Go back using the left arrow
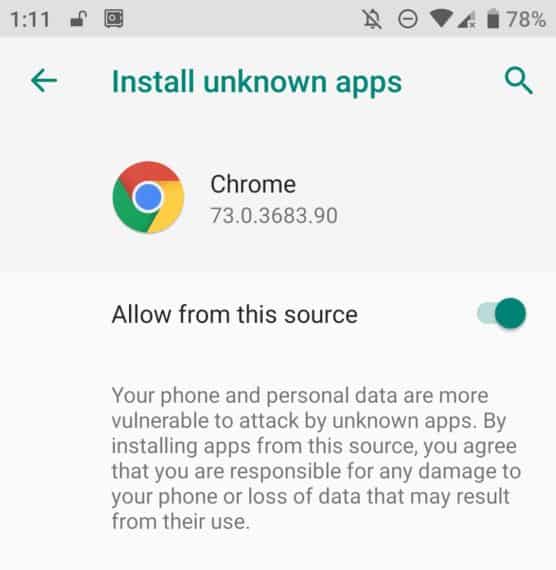Screen dimensions: 556x570 point(44,80)
